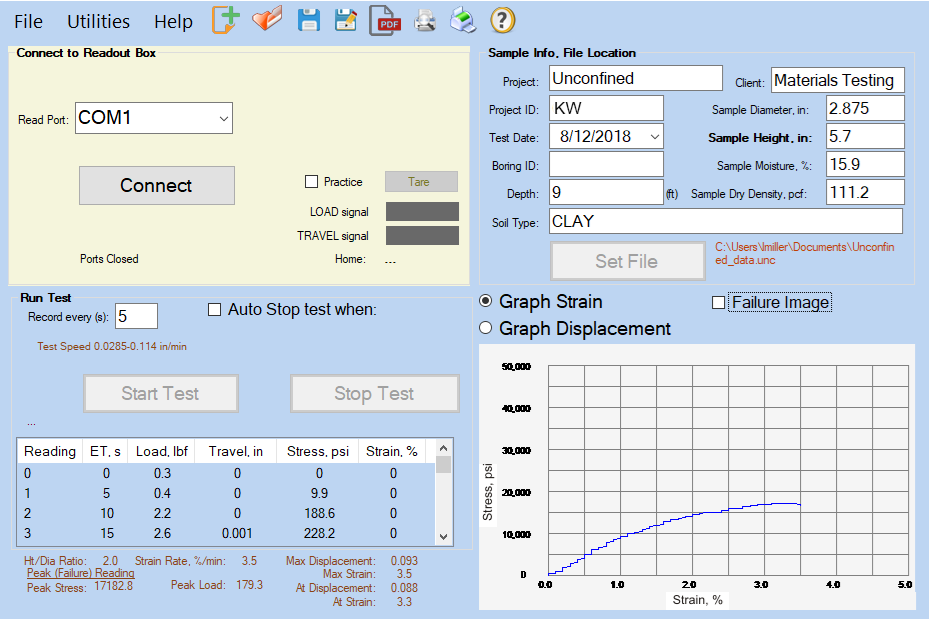The width and height of the screenshot is (929, 619).
Task: Select the Graph Displacement radio button
Action: pos(485,328)
